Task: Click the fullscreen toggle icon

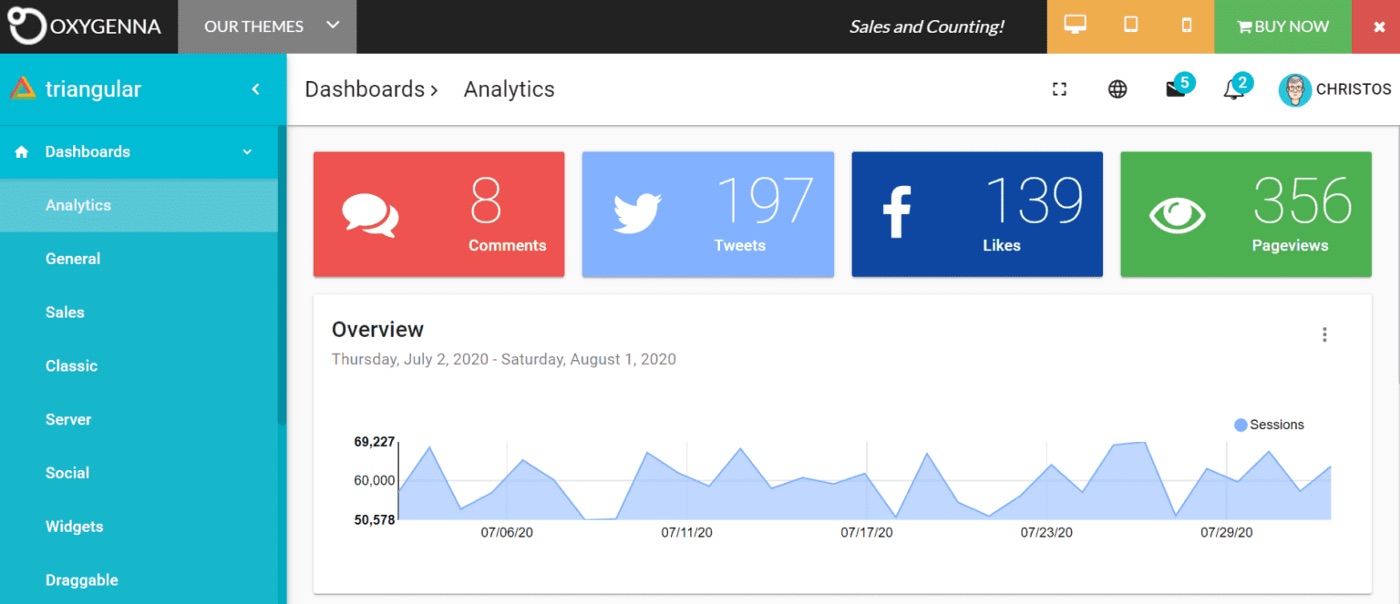Action: [x=1059, y=89]
